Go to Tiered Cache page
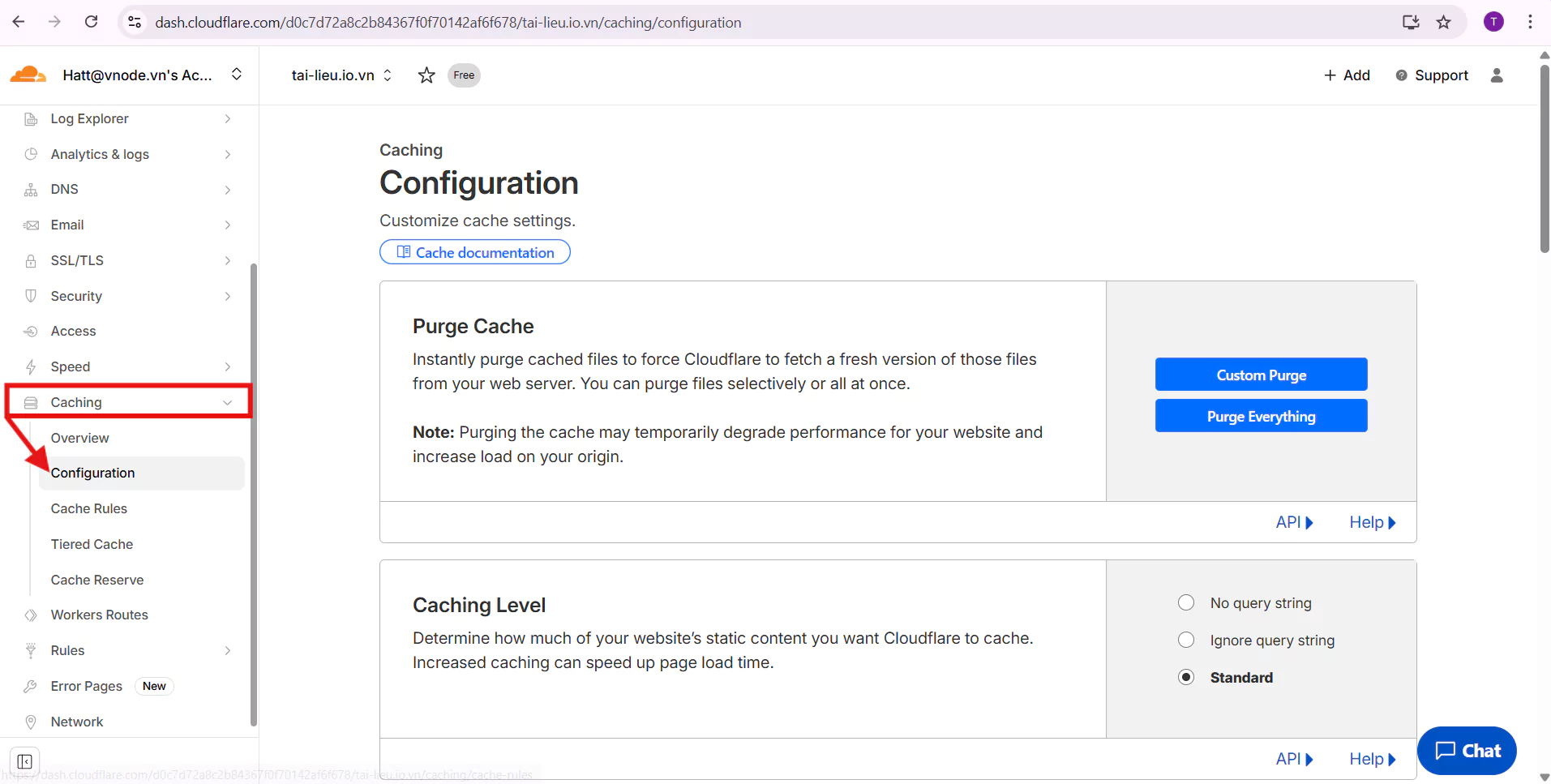The image size is (1551, 784). pyautogui.click(x=92, y=544)
